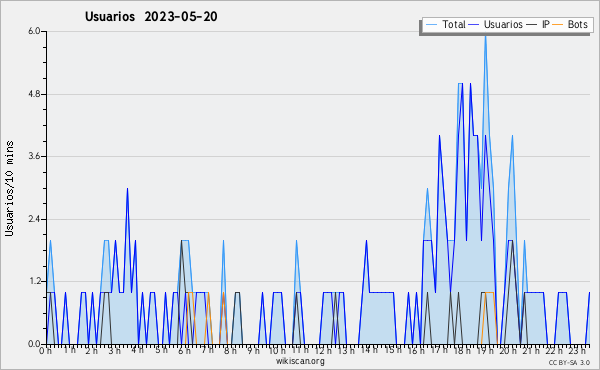Click the 'Usuarios/10 mins' y-axis label
This screenshot has width=600, height=370.
pyautogui.click(x=10, y=188)
